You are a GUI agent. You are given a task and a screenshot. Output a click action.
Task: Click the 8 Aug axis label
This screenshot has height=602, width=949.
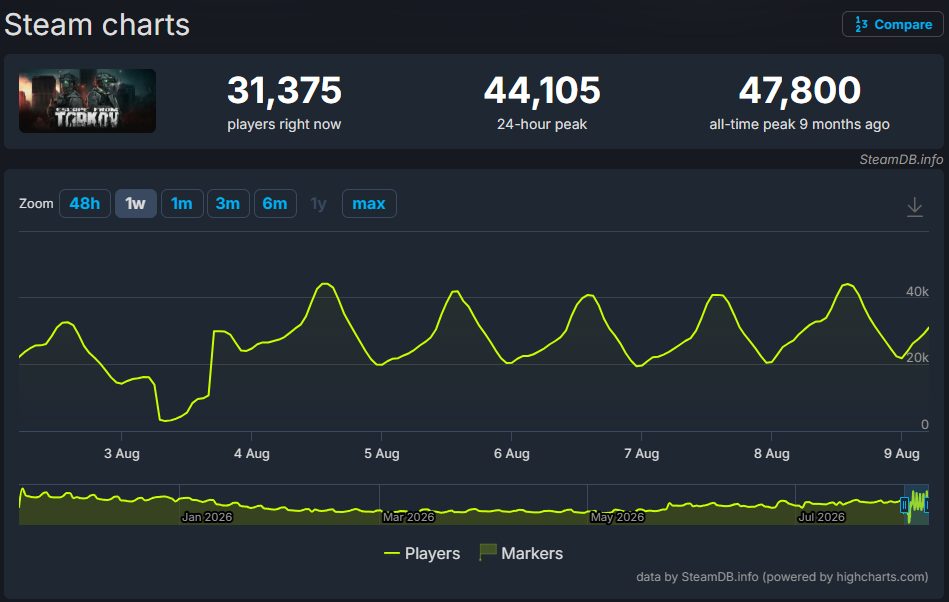pos(772,453)
